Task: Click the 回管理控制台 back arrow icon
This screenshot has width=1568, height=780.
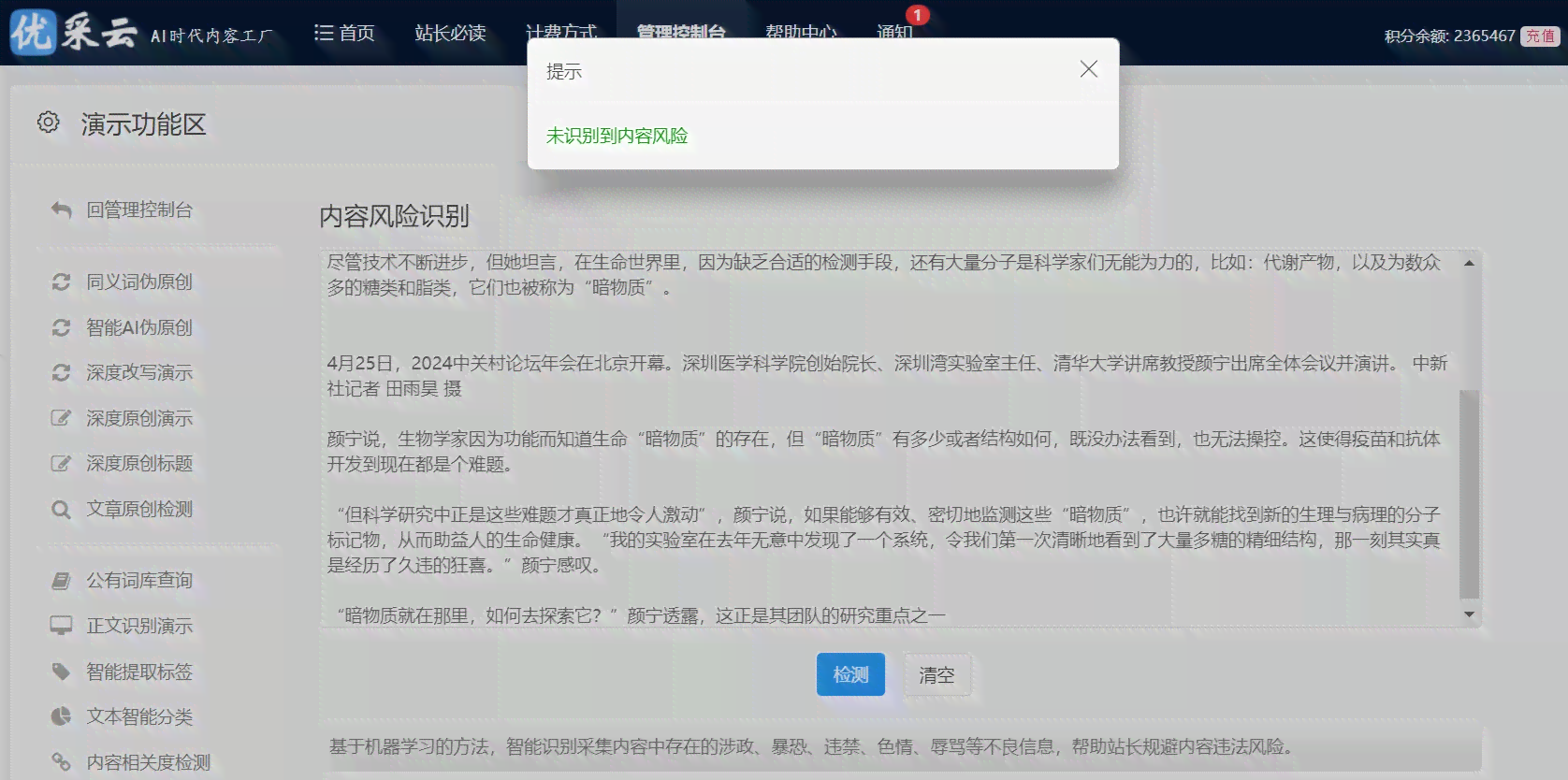Action: [x=61, y=209]
